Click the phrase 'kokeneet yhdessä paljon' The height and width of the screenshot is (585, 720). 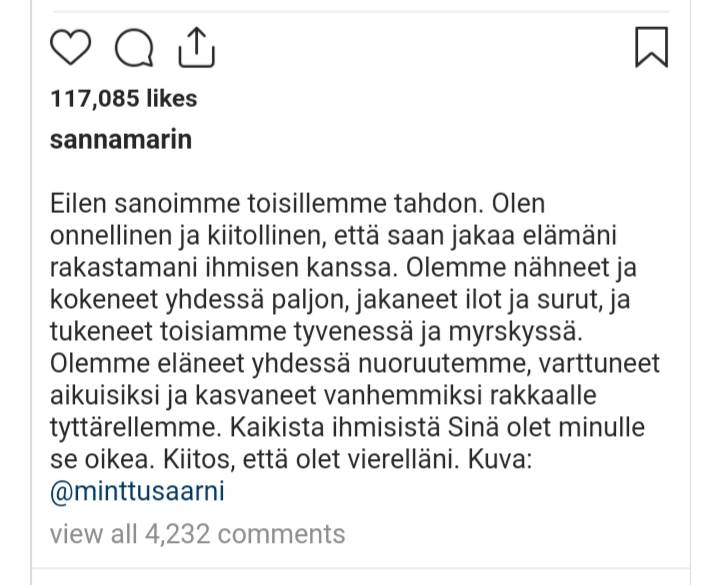point(184,300)
